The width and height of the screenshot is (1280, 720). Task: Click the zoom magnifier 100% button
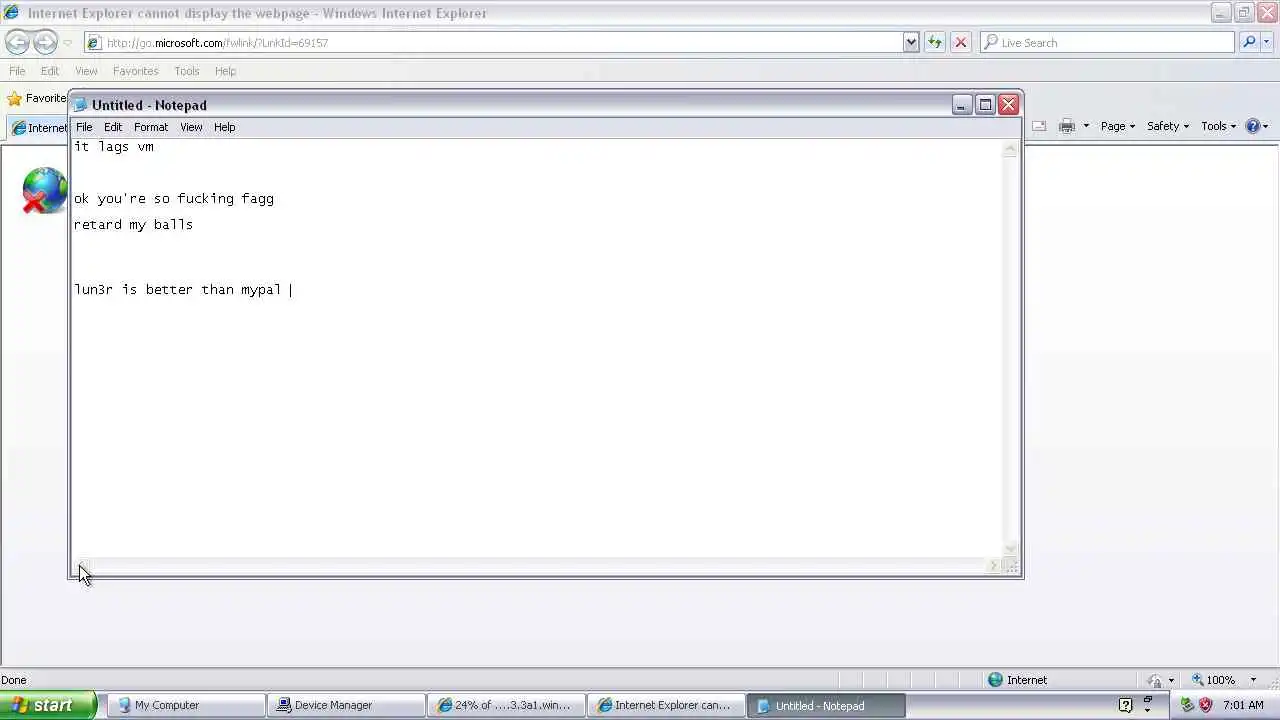click(1213, 680)
